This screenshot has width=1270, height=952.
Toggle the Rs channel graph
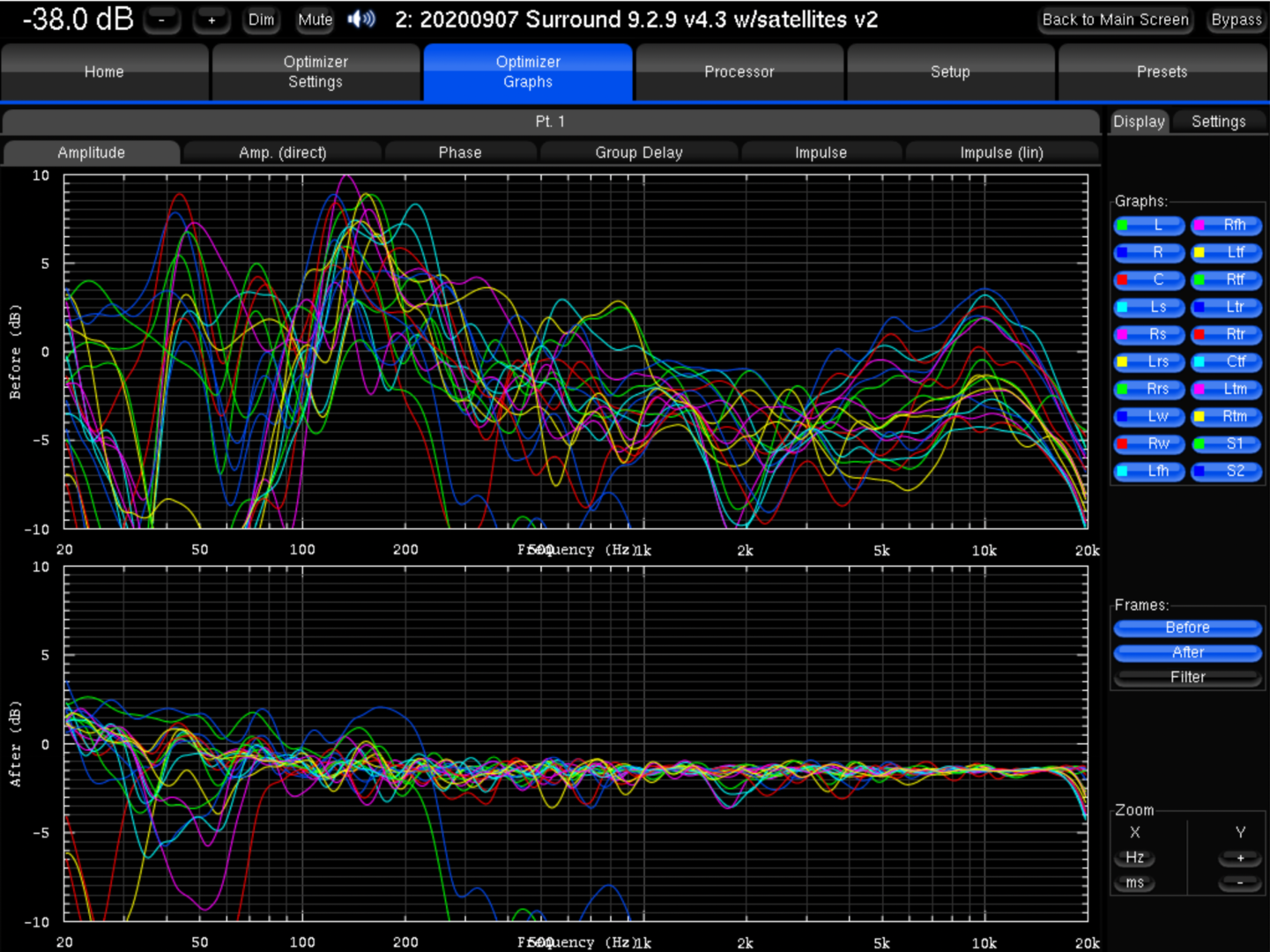pos(1148,335)
